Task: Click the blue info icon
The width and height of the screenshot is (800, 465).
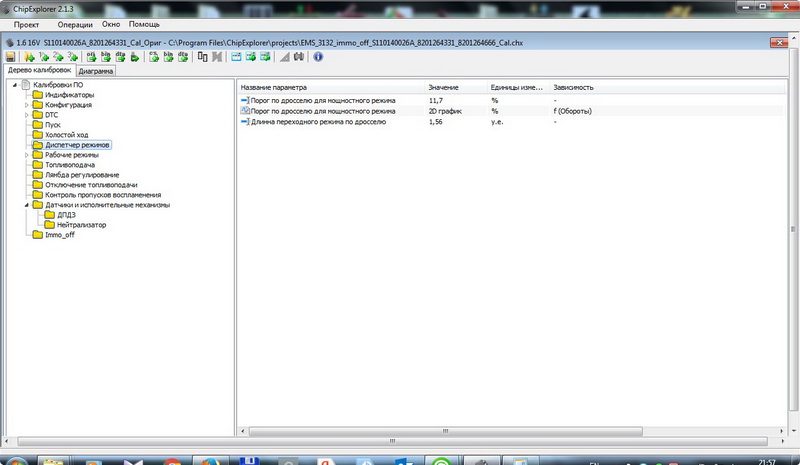Action: click(x=318, y=57)
